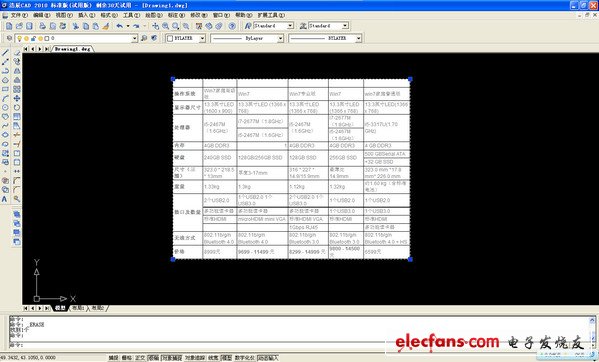
Task: Open the layer selector dropdown
Action: click(x=76, y=38)
